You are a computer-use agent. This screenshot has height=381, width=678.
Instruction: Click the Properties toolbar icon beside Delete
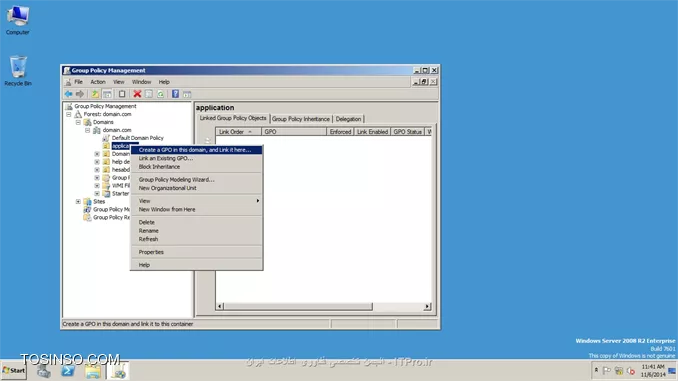point(149,94)
